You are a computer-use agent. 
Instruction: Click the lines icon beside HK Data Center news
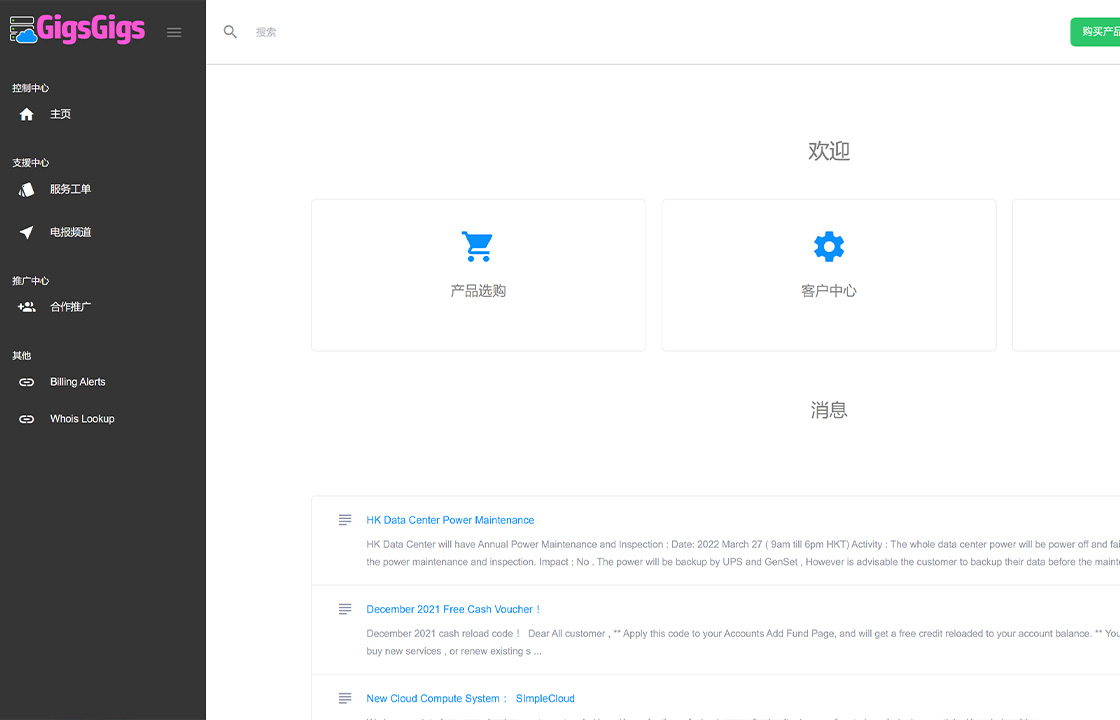[x=345, y=520]
